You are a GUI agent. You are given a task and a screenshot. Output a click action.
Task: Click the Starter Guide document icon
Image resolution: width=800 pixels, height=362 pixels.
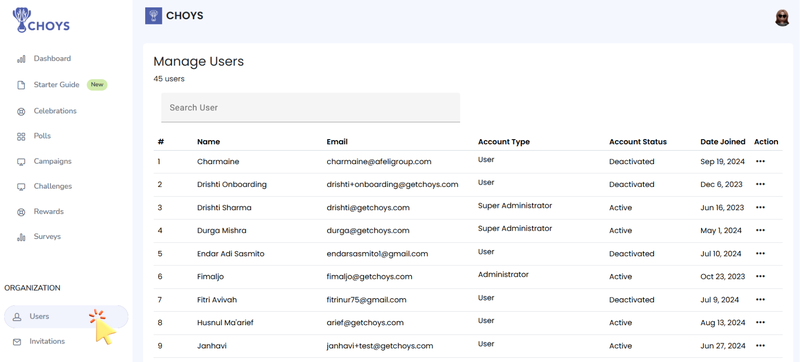(x=21, y=85)
